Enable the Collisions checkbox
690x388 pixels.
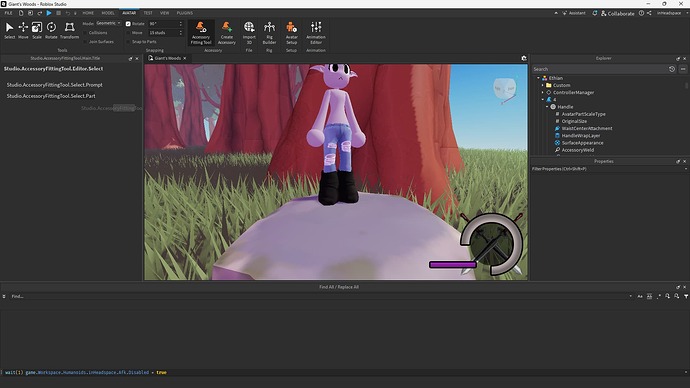point(85,33)
